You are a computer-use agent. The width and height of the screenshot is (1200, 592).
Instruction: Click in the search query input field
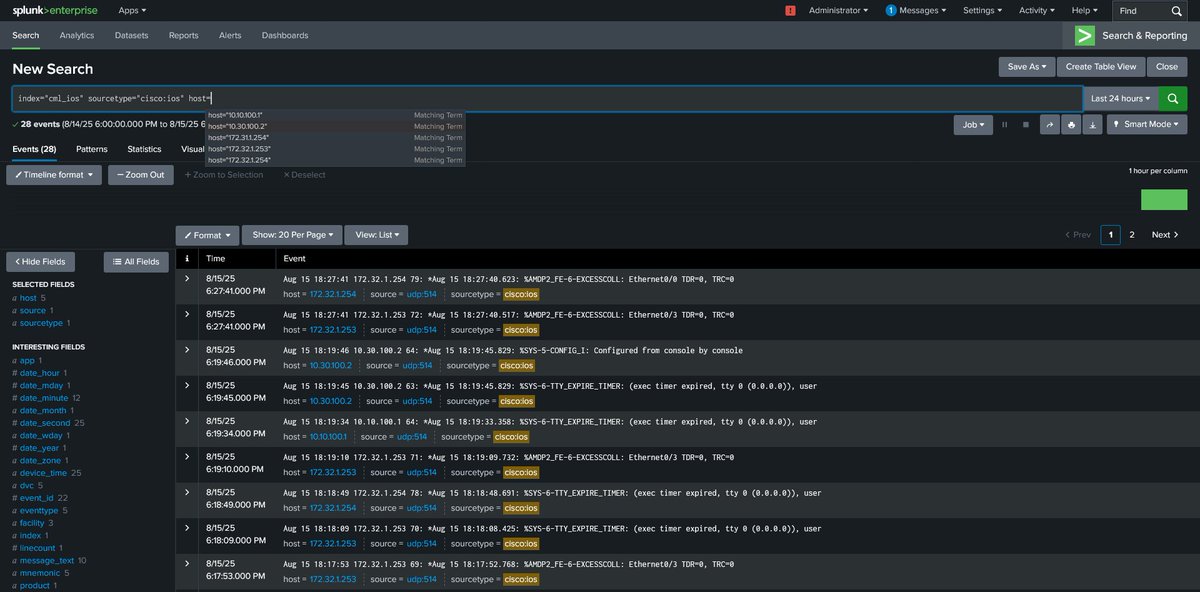546,98
